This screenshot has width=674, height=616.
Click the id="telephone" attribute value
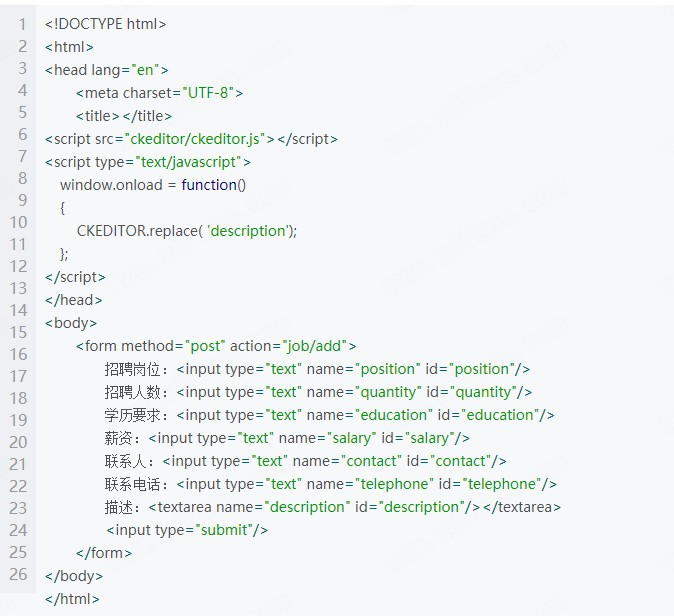pos(500,484)
